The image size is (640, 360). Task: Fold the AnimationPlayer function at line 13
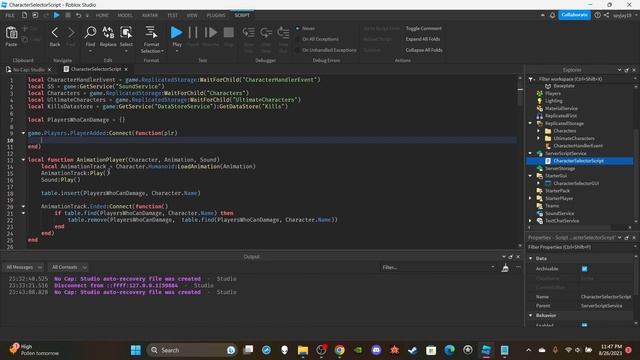(23, 160)
